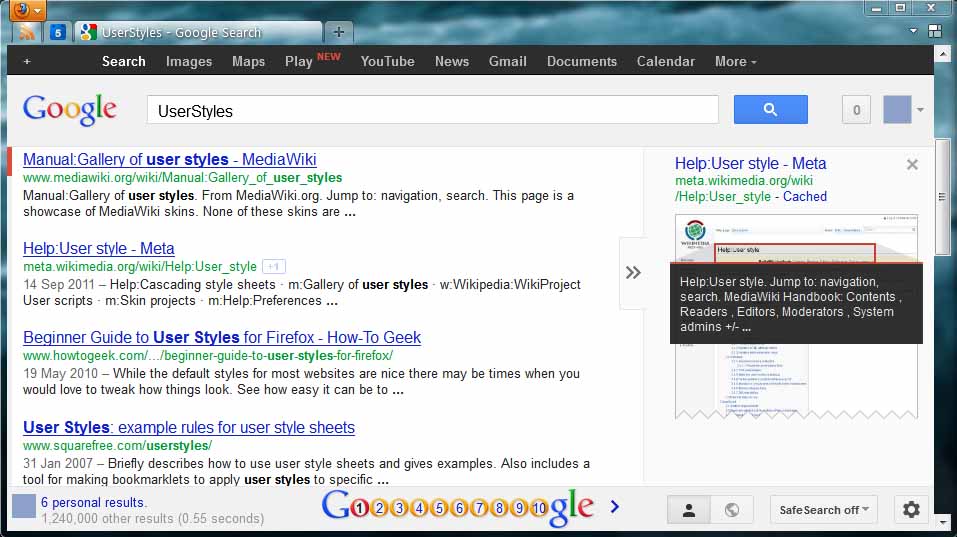Open Beginner Guide to User Styles link

222,338
